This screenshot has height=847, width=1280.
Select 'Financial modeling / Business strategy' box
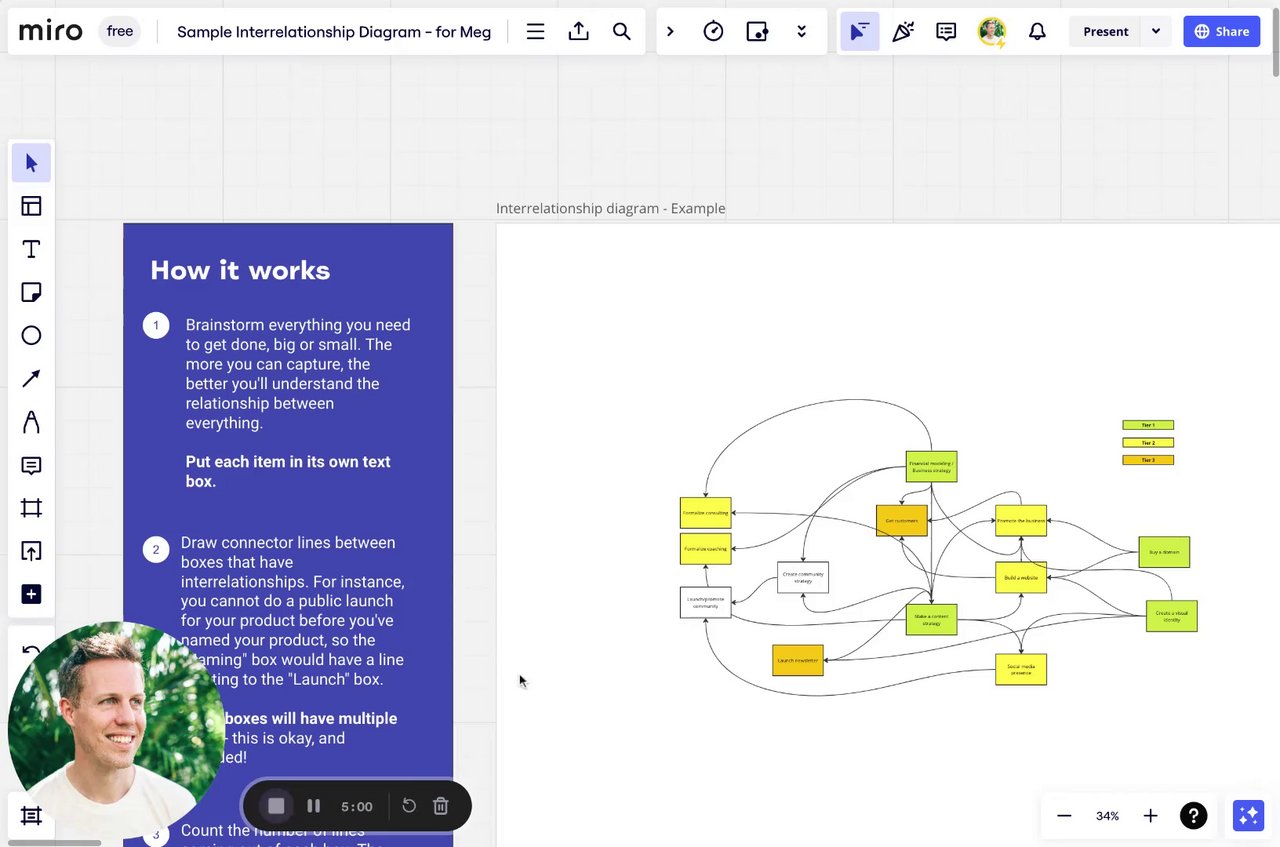pyautogui.click(x=931, y=466)
